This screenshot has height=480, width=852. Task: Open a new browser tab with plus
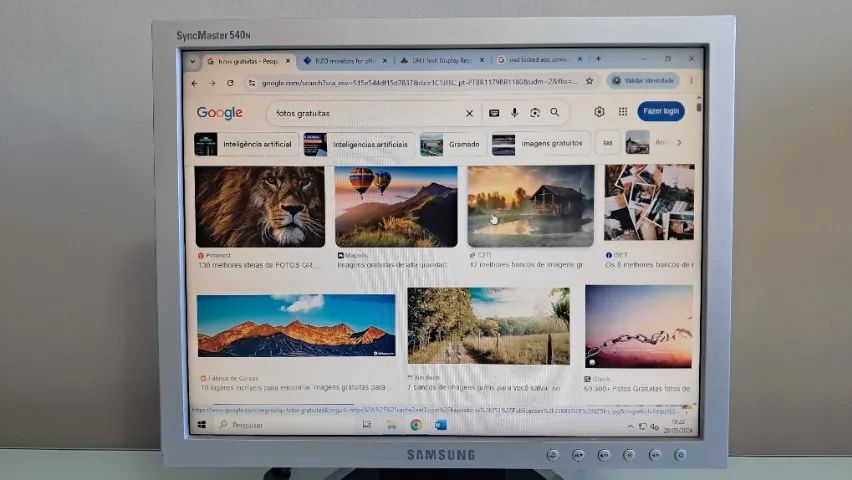tap(598, 59)
